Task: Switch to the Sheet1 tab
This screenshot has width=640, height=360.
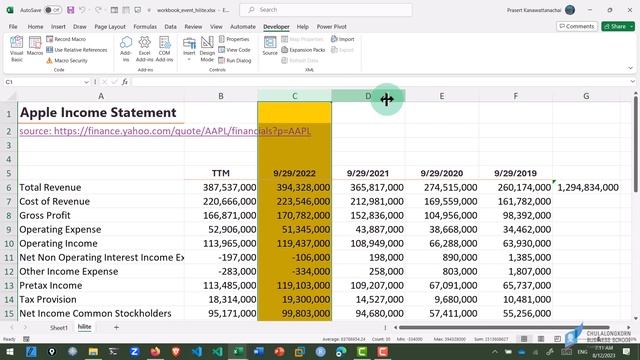Action: (x=59, y=327)
